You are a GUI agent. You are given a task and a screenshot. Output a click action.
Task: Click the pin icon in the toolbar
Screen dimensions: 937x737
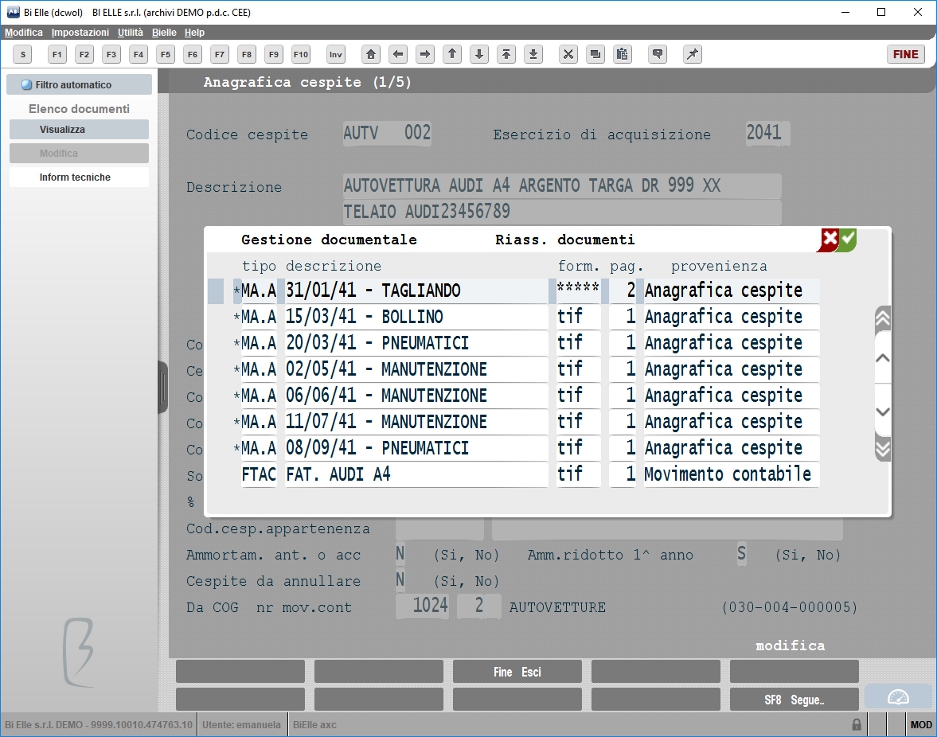click(692, 54)
